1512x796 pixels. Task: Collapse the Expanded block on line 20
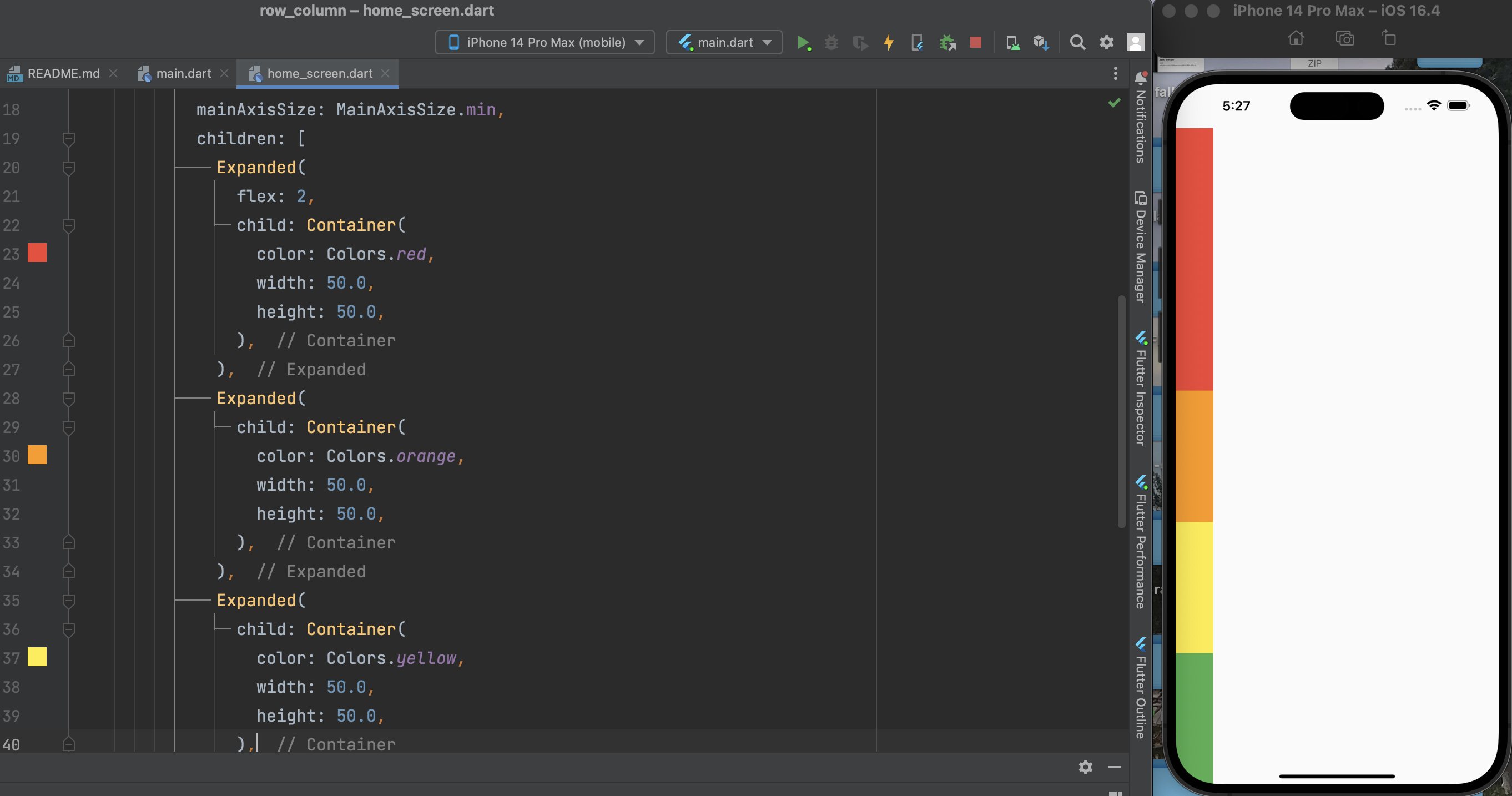click(x=69, y=168)
